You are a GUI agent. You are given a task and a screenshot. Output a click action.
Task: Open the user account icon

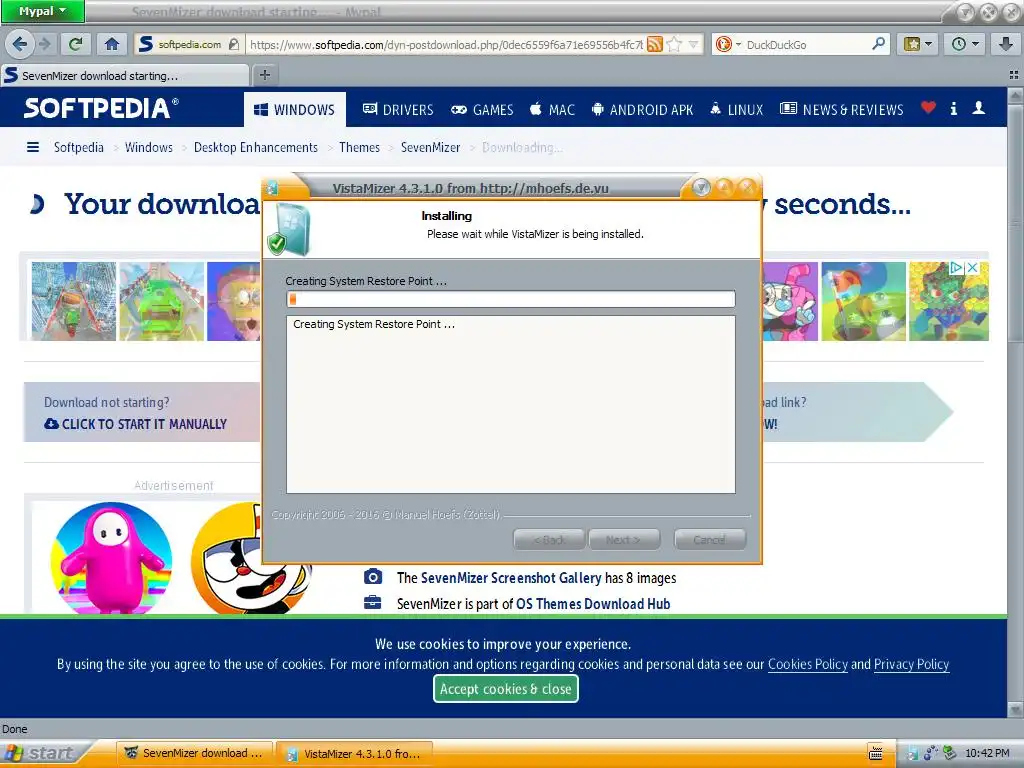click(x=978, y=108)
